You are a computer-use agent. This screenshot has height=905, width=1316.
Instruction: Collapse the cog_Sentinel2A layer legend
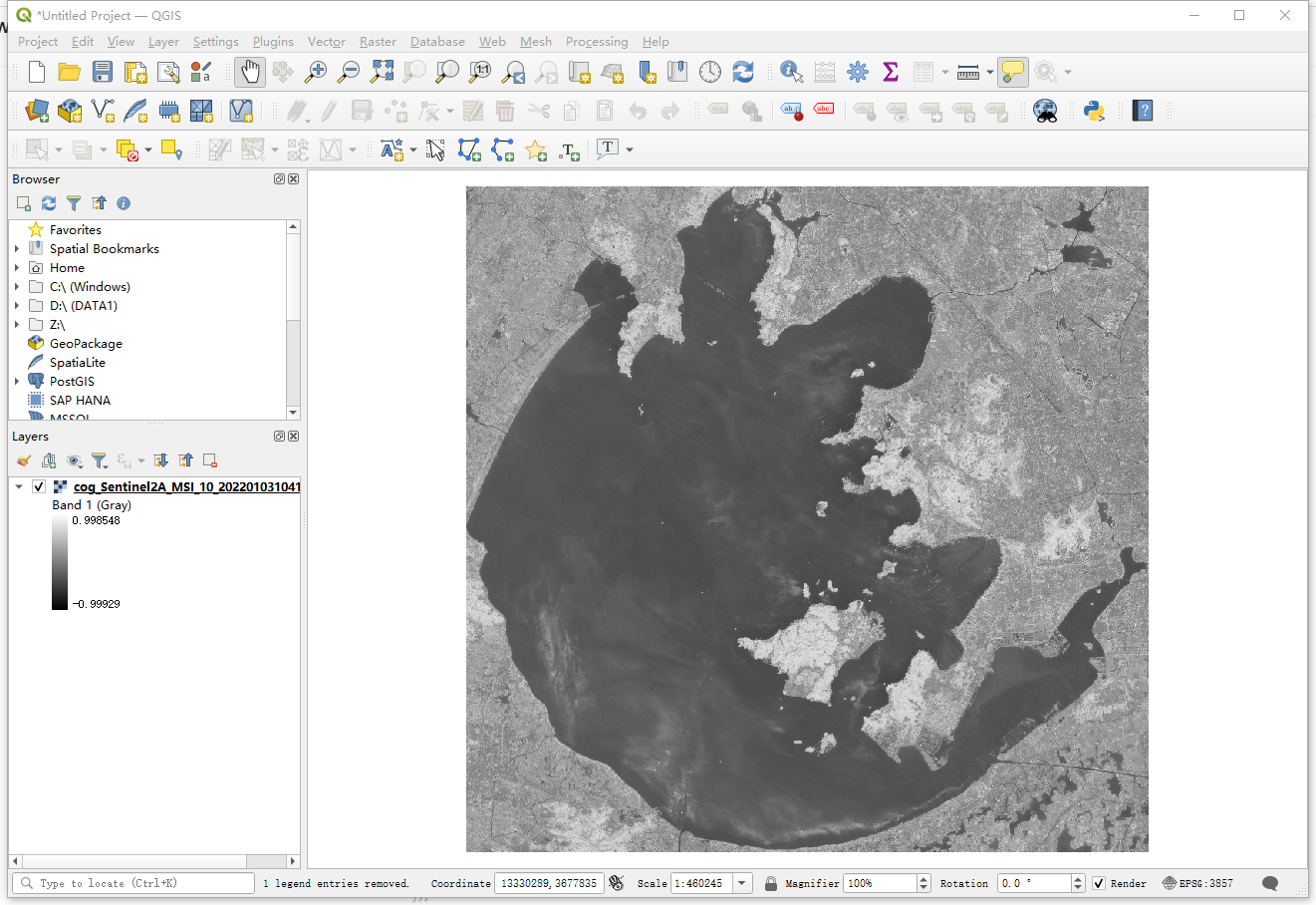pyautogui.click(x=19, y=486)
